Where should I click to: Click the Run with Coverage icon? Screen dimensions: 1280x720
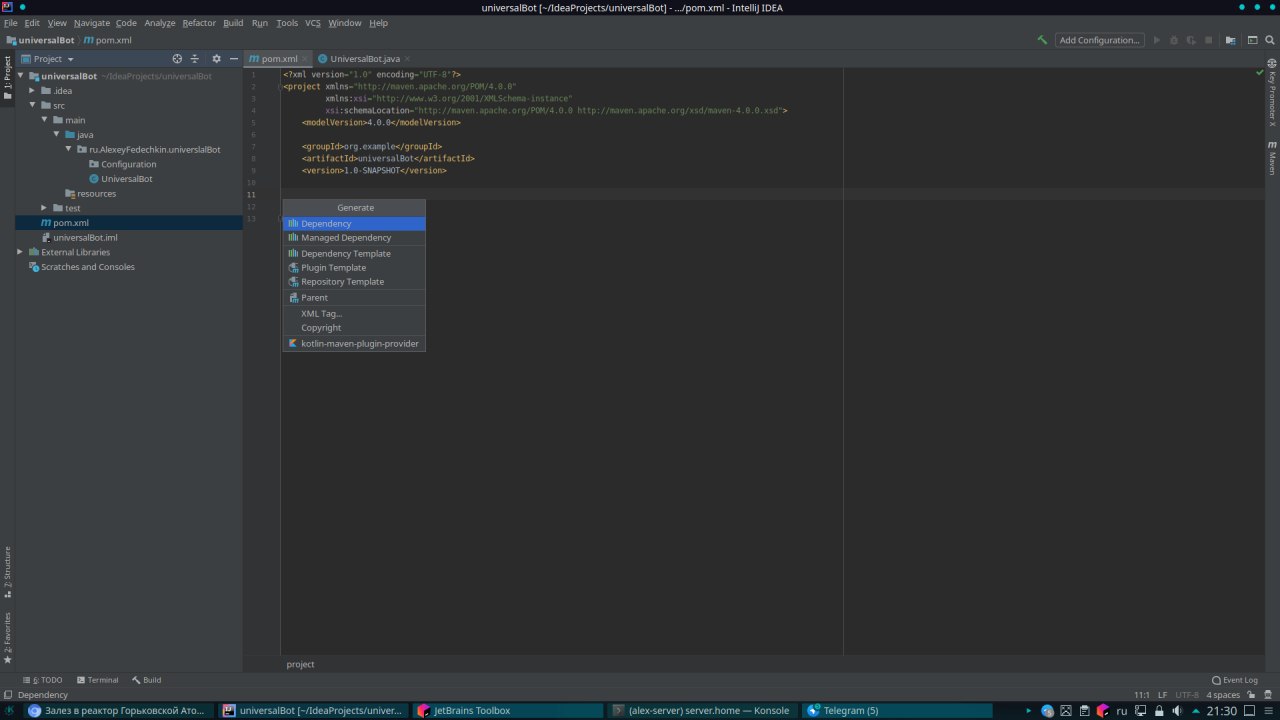click(1191, 40)
